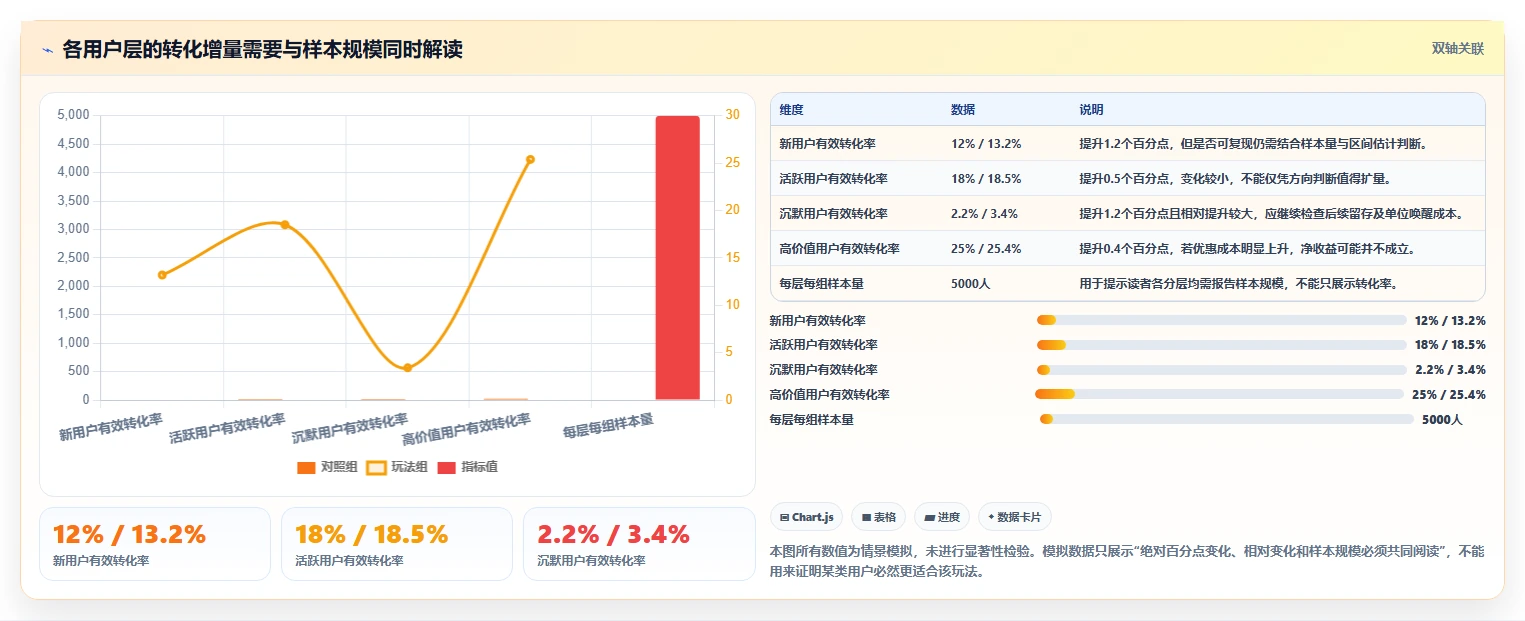This screenshot has width=1525, height=621.
Task: Click the 每层每组样本量 progress bar
Action: tap(1227, 420)
